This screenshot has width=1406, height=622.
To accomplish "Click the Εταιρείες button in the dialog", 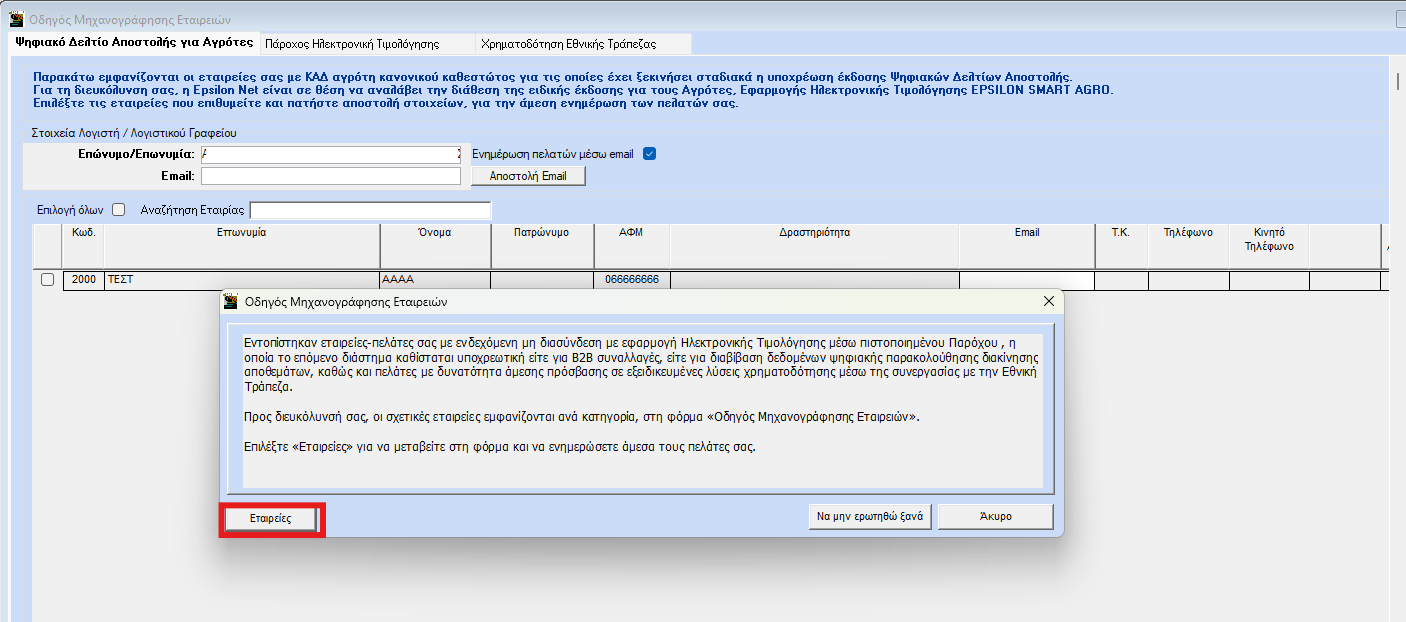I will pyautogui.click(x=270, y=519).
